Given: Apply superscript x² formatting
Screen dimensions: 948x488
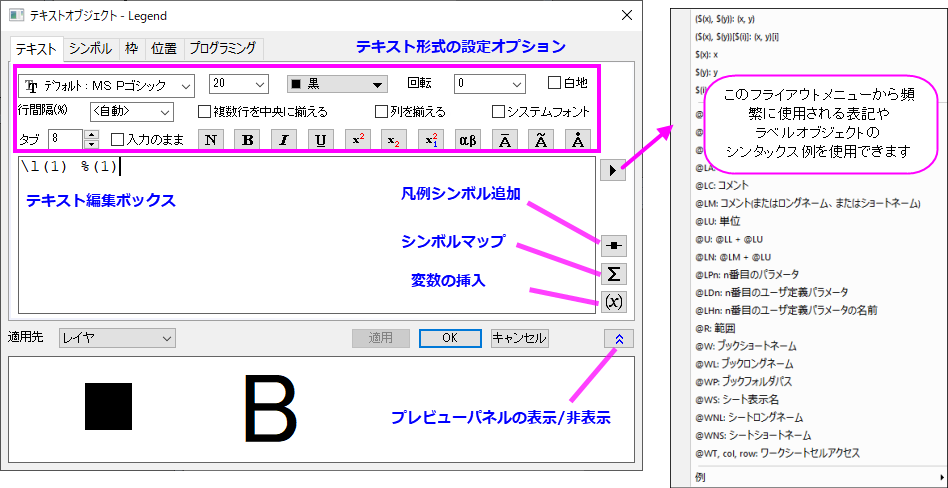Looking at the screenshot, I should (x=357, y=140).
